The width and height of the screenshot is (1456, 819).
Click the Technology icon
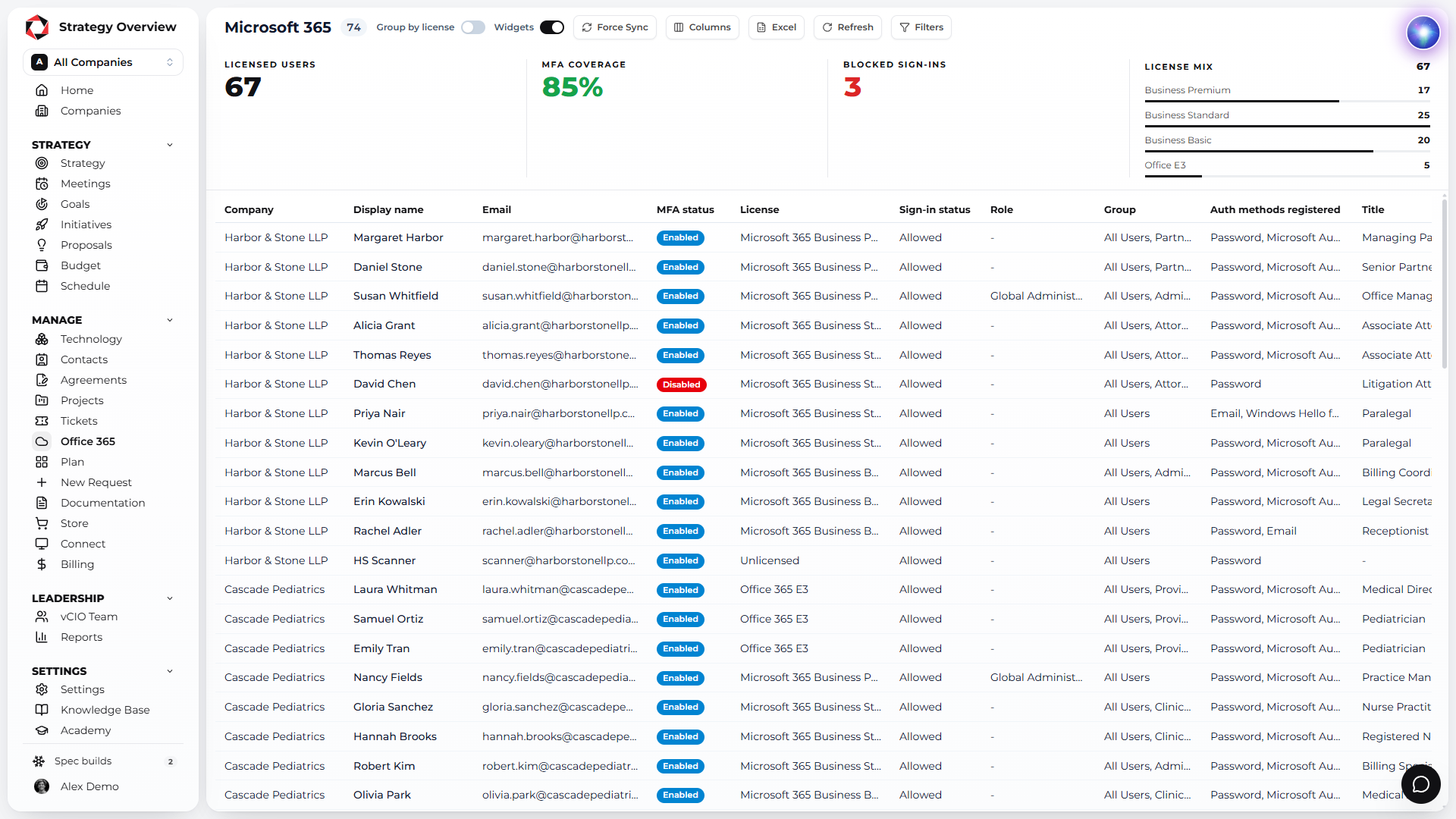click(x=42, y=339)
